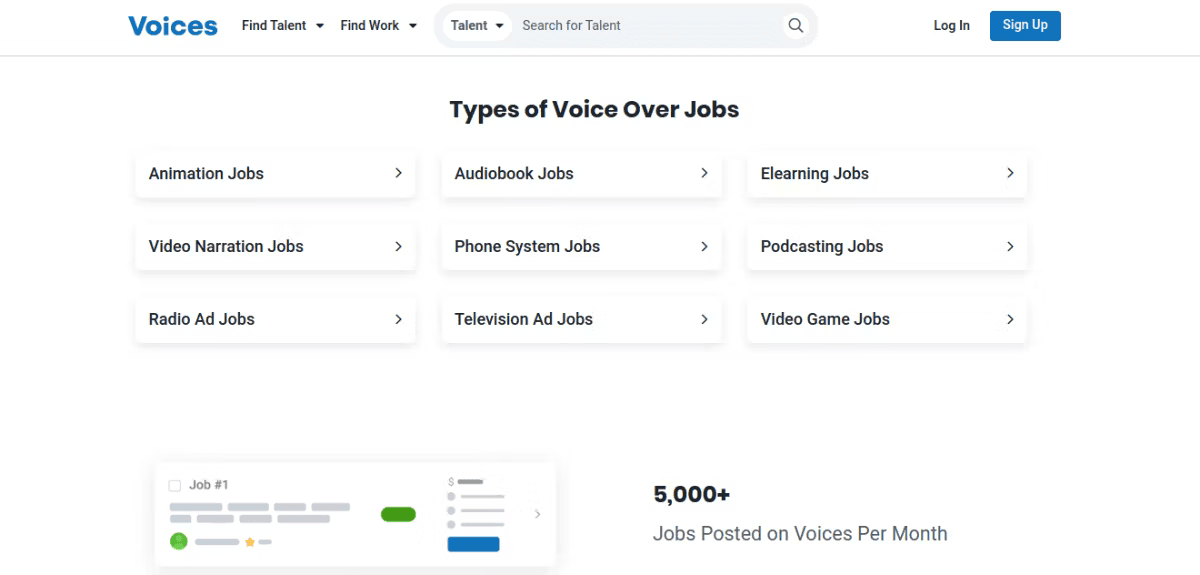Click the arrow beside Elearning Jobs
The width and height of the screenshot is (1200, 575).
coord(1010,173)
